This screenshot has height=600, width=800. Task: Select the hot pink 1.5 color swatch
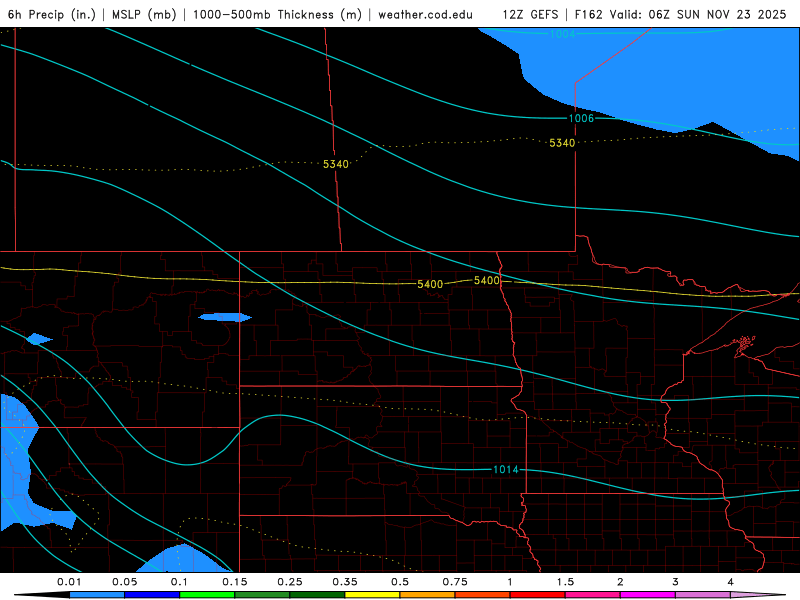click(593, 595)
